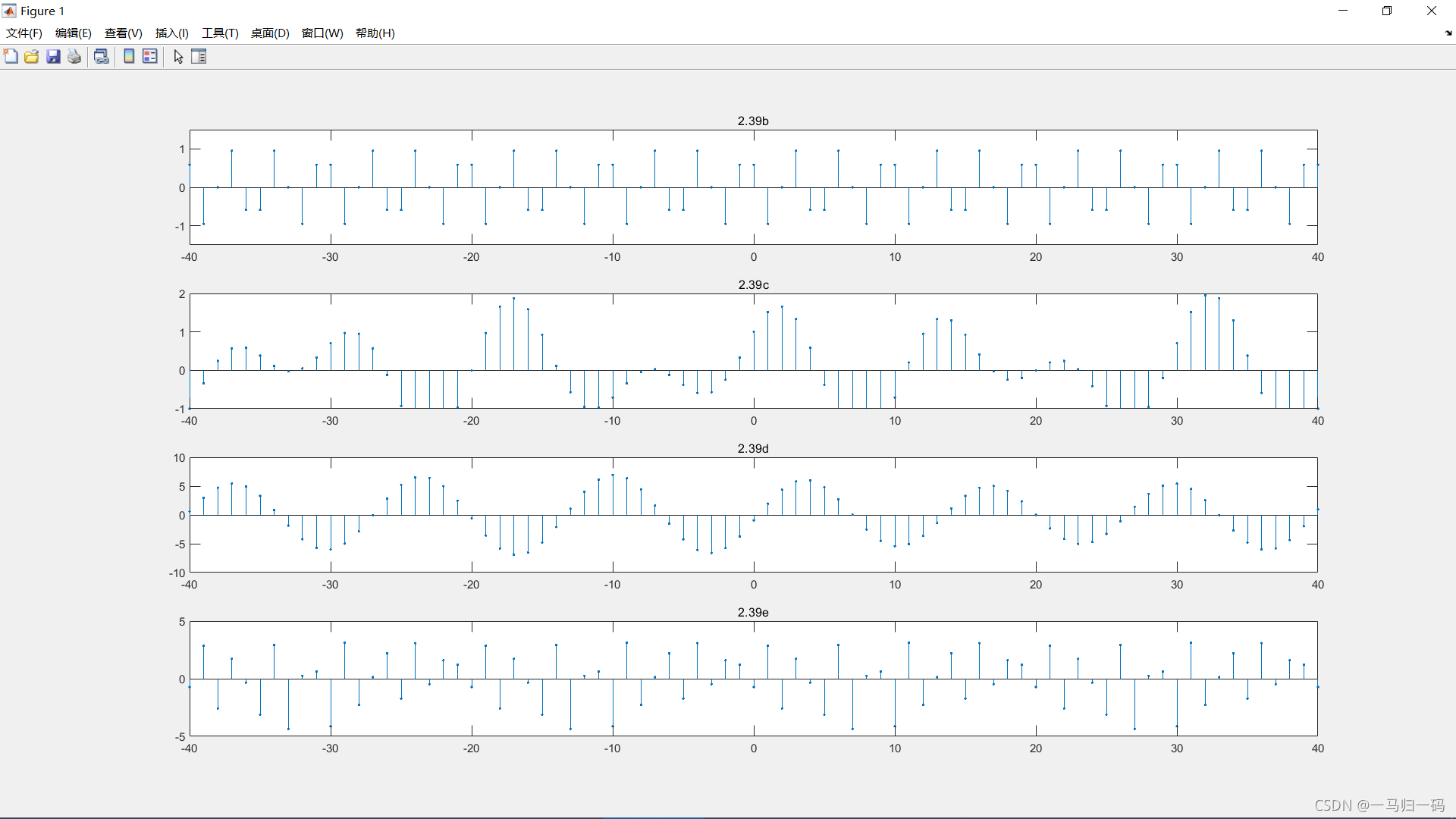Open the 插入(I) menu
The width and height of the screenshot is (1456, 819).
click(172, 33)
